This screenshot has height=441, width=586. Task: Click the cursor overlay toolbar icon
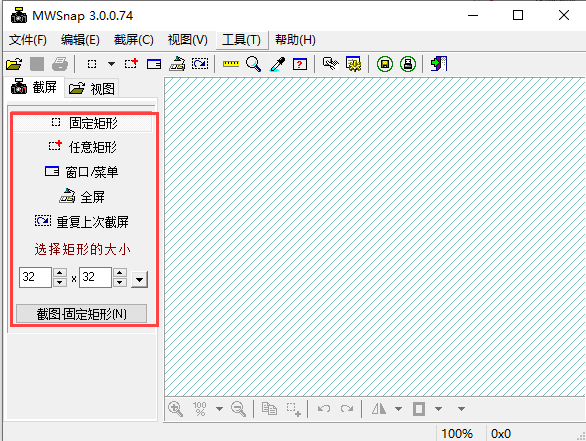[x=331, y=64]
